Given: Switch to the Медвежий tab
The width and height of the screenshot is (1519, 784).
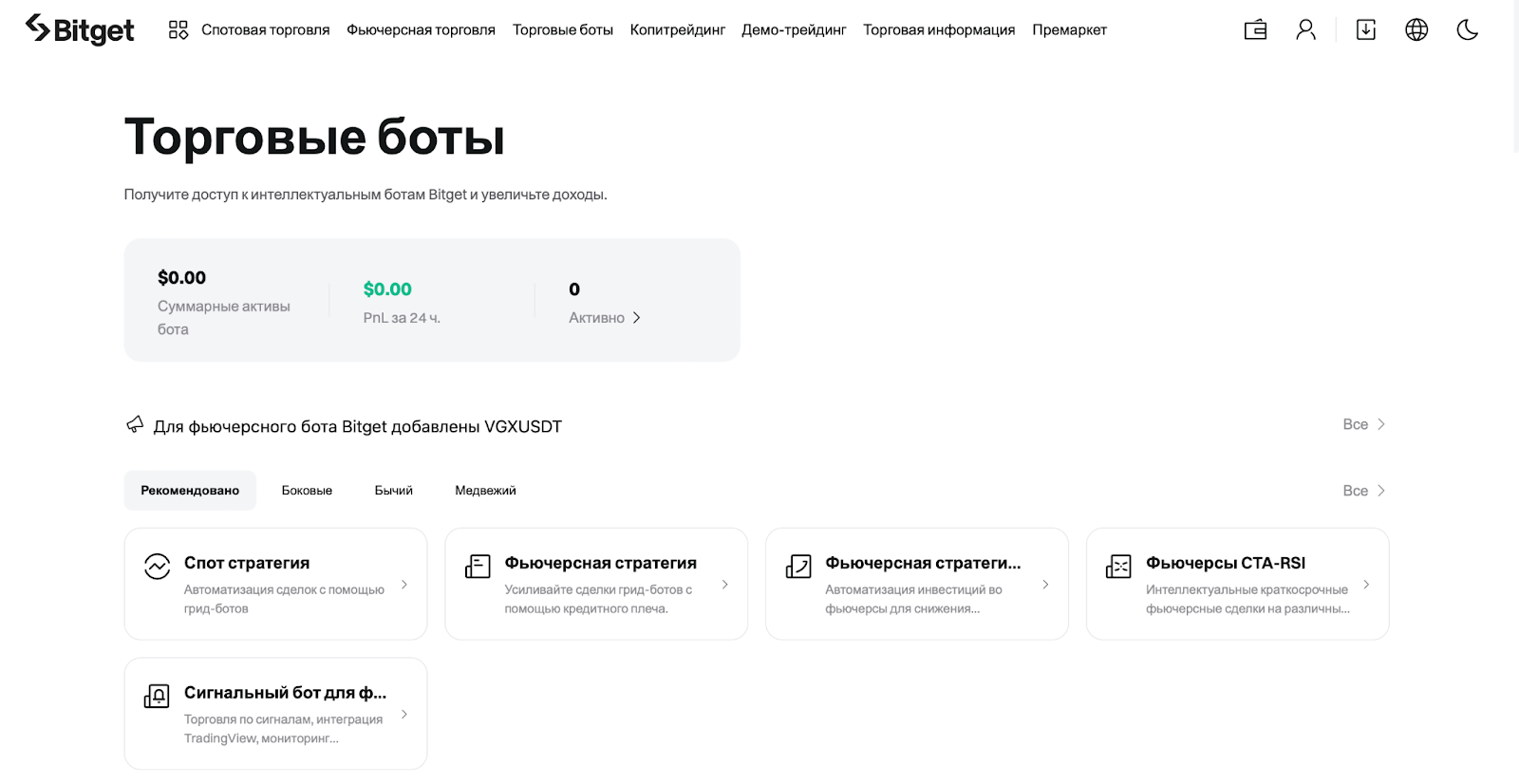Looking at the screenshot, I should (485, 491).
